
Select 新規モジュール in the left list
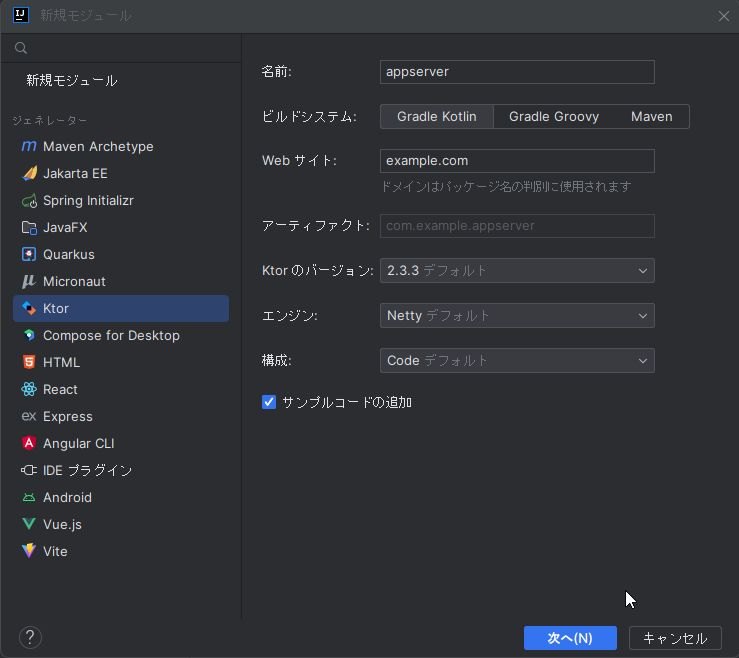(x=72, y=81)
